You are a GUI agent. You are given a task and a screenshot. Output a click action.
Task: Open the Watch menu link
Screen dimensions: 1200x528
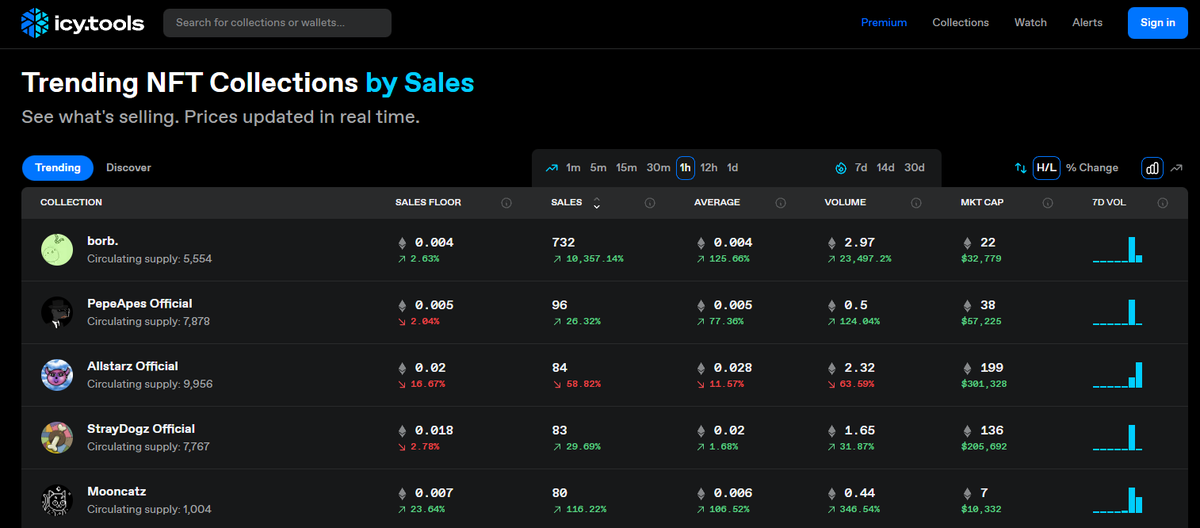coord(1031,22)
